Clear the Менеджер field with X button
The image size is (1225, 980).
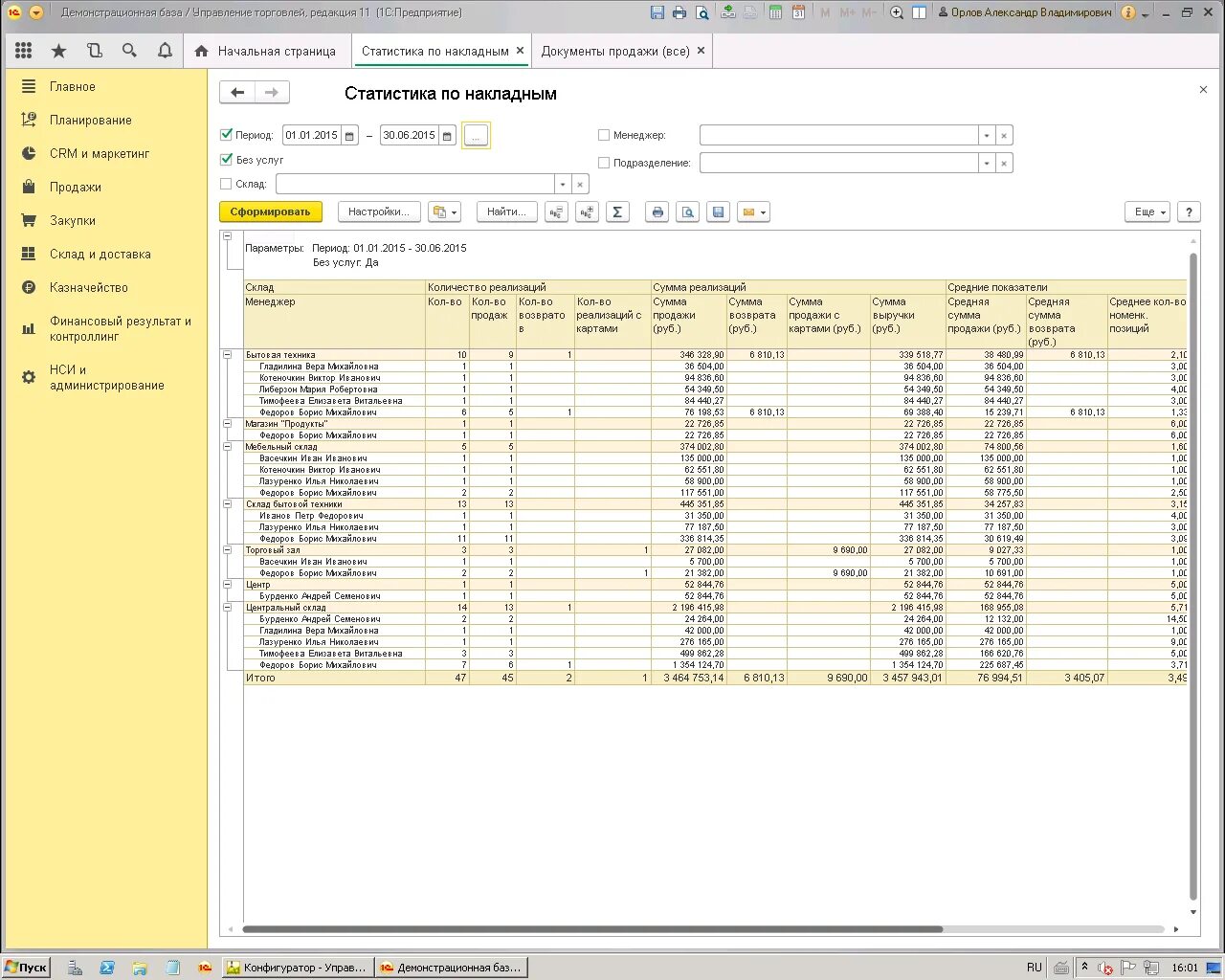[1004, 136]
